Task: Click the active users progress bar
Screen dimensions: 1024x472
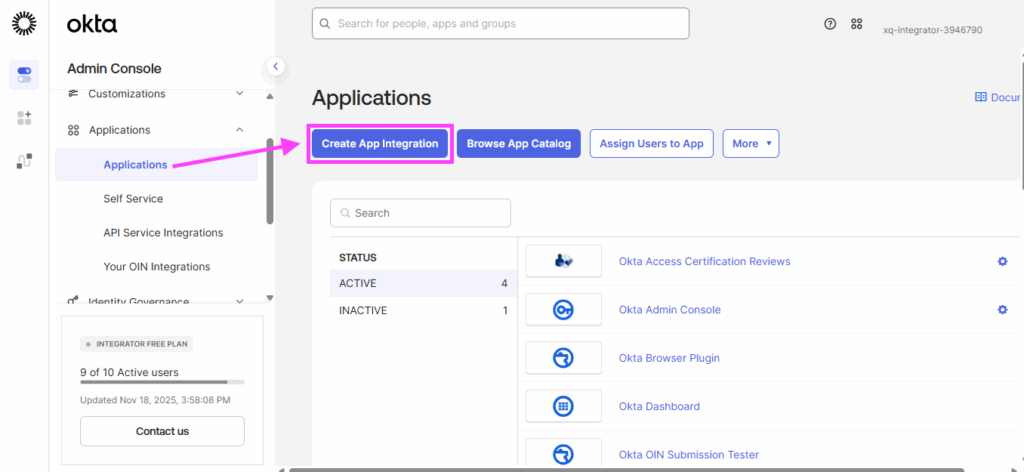Action: point(162,382)
